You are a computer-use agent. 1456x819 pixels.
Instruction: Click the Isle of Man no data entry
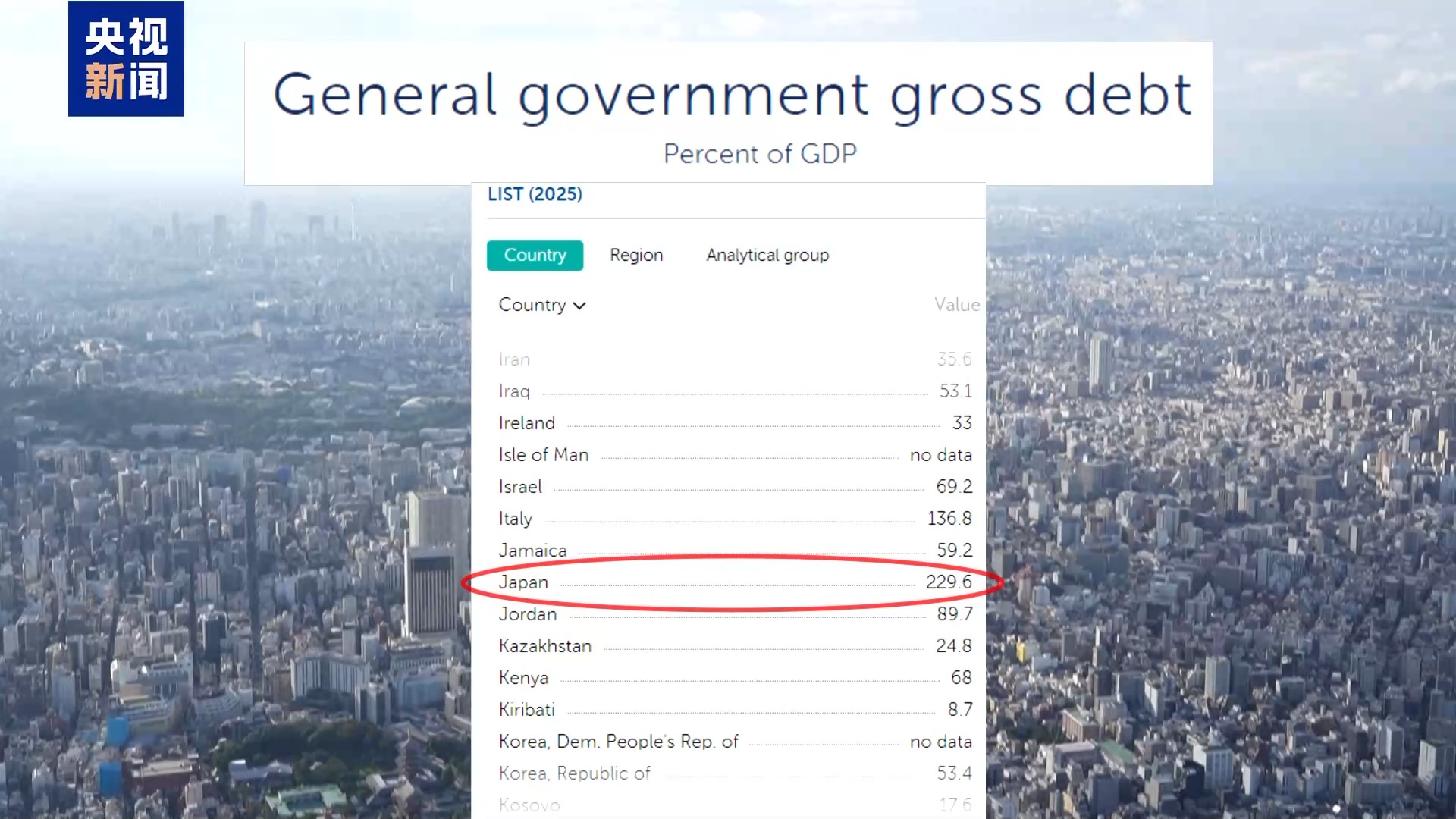pyautogui.click(x=544, y=454)
